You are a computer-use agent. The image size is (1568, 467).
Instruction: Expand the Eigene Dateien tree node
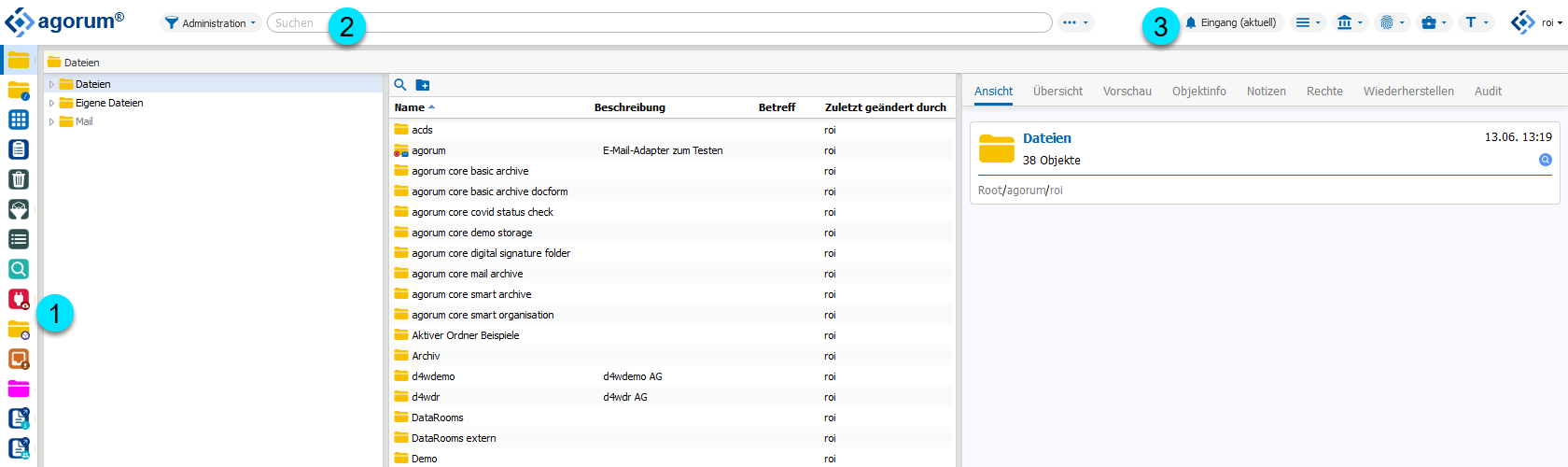tap(52, 104)
